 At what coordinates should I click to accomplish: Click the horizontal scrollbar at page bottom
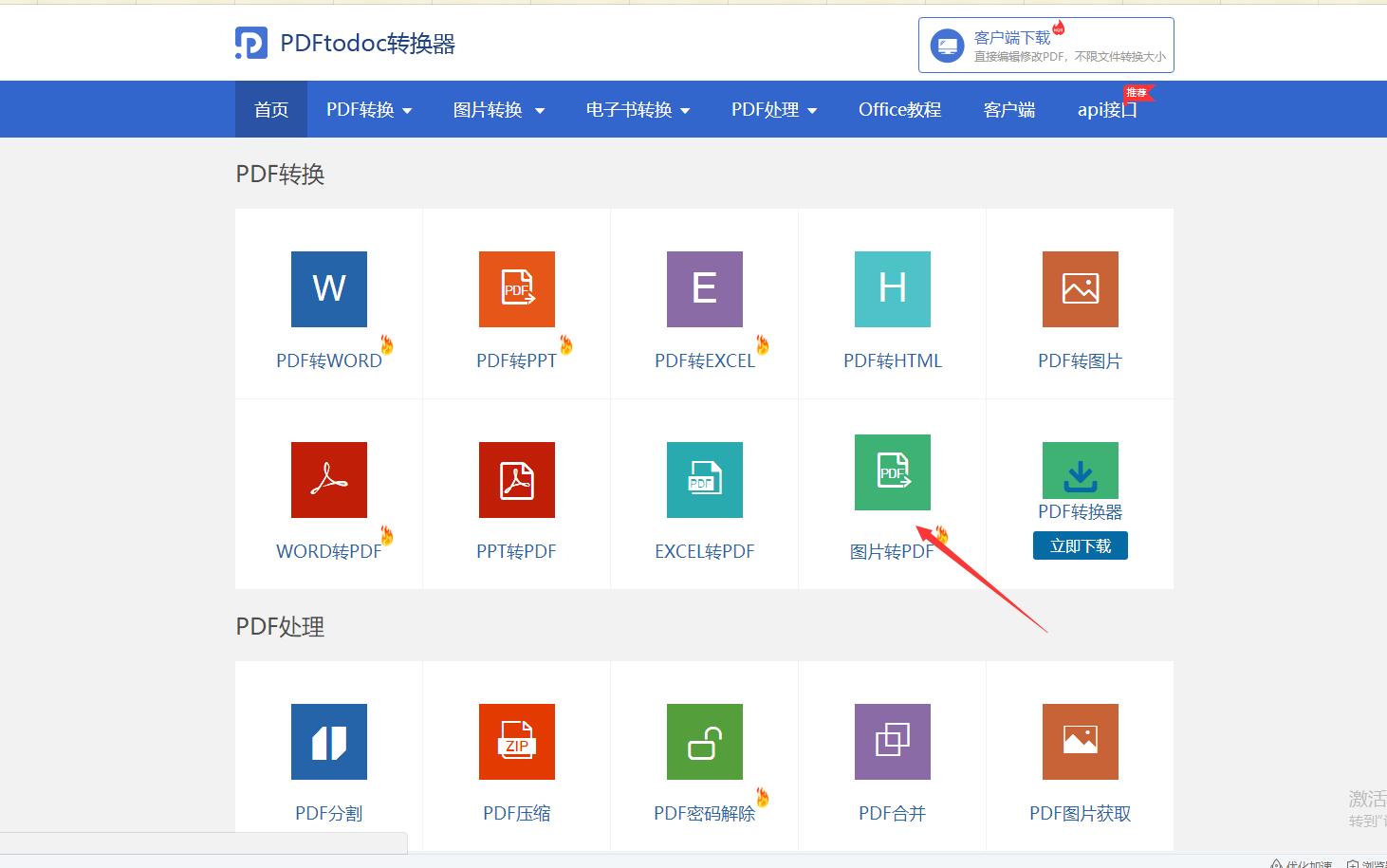pyautogui.click(x=204, y=842)
